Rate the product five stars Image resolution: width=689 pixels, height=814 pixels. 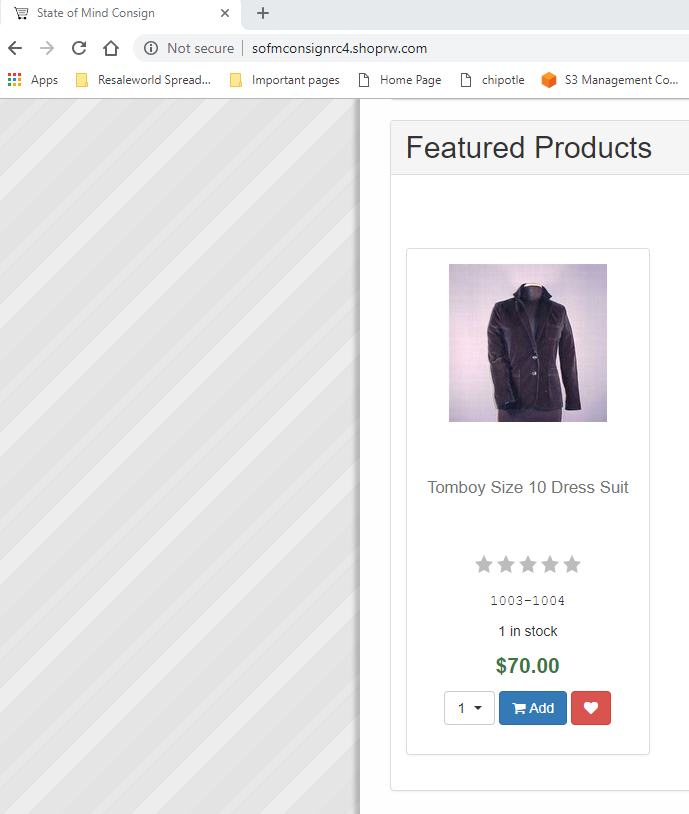point(572,564)
